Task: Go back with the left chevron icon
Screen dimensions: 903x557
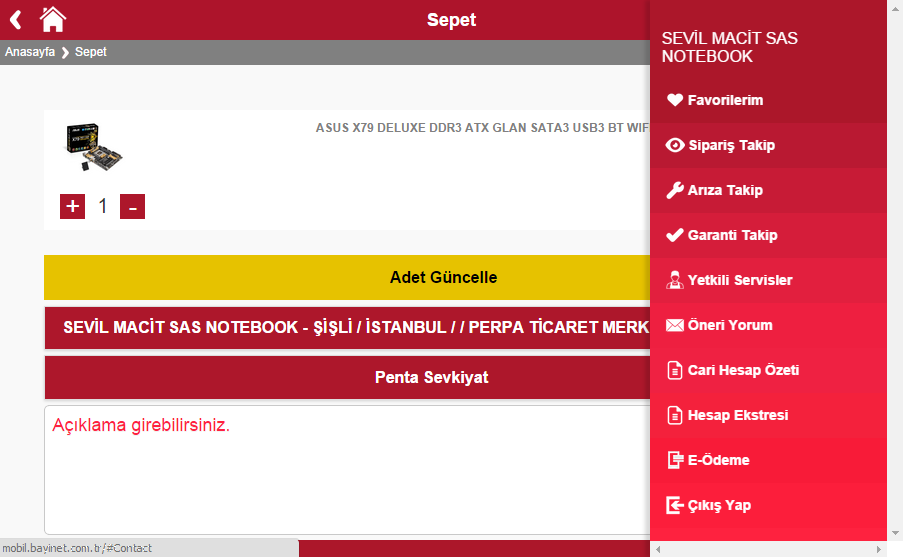Action: tap(16, 20)
